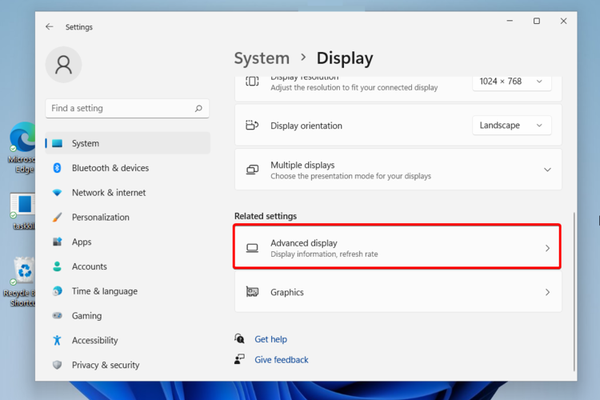Screen dimensions: 600x400
Task: Open Advanced display settings
Action: (397, 248)
